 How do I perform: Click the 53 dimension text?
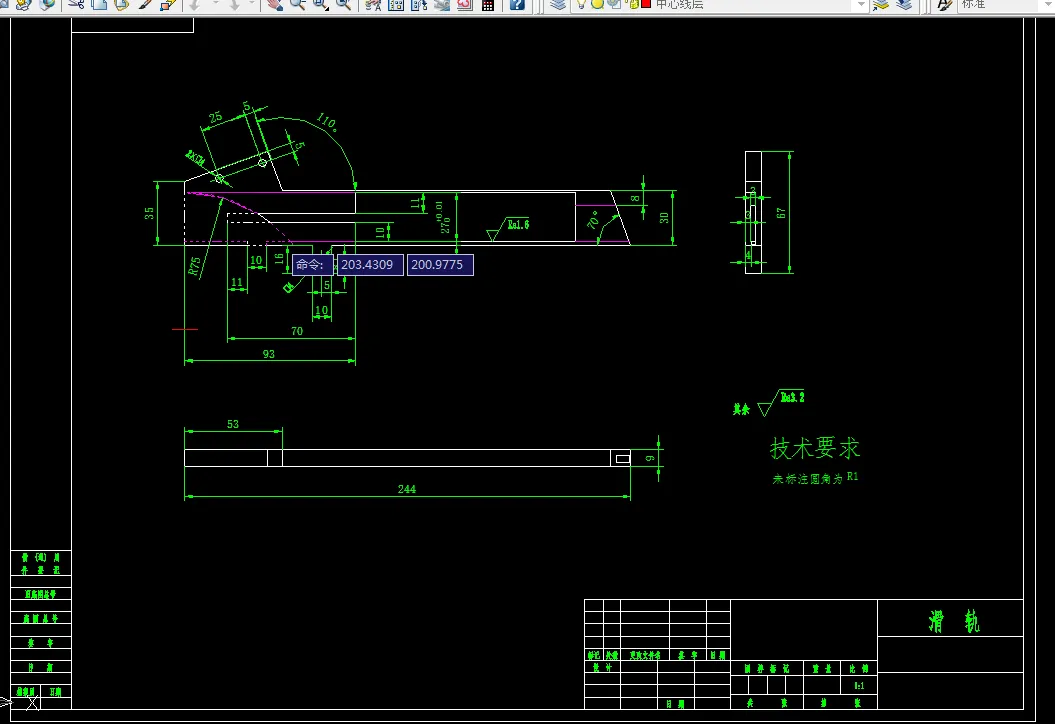pyautogui.click(x=233, y=424)
